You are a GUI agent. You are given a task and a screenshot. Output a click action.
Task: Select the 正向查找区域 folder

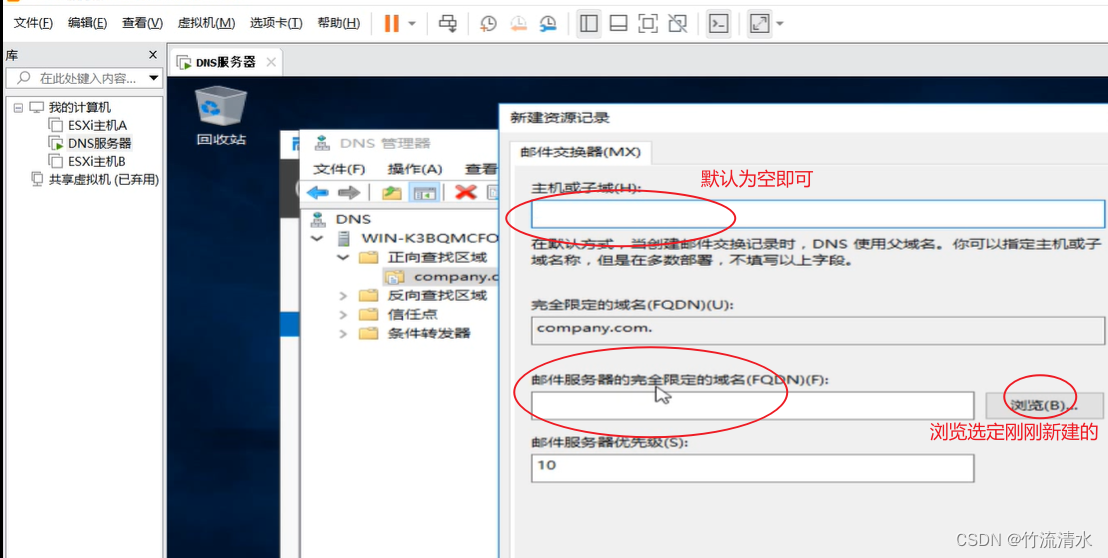(437, 257)
